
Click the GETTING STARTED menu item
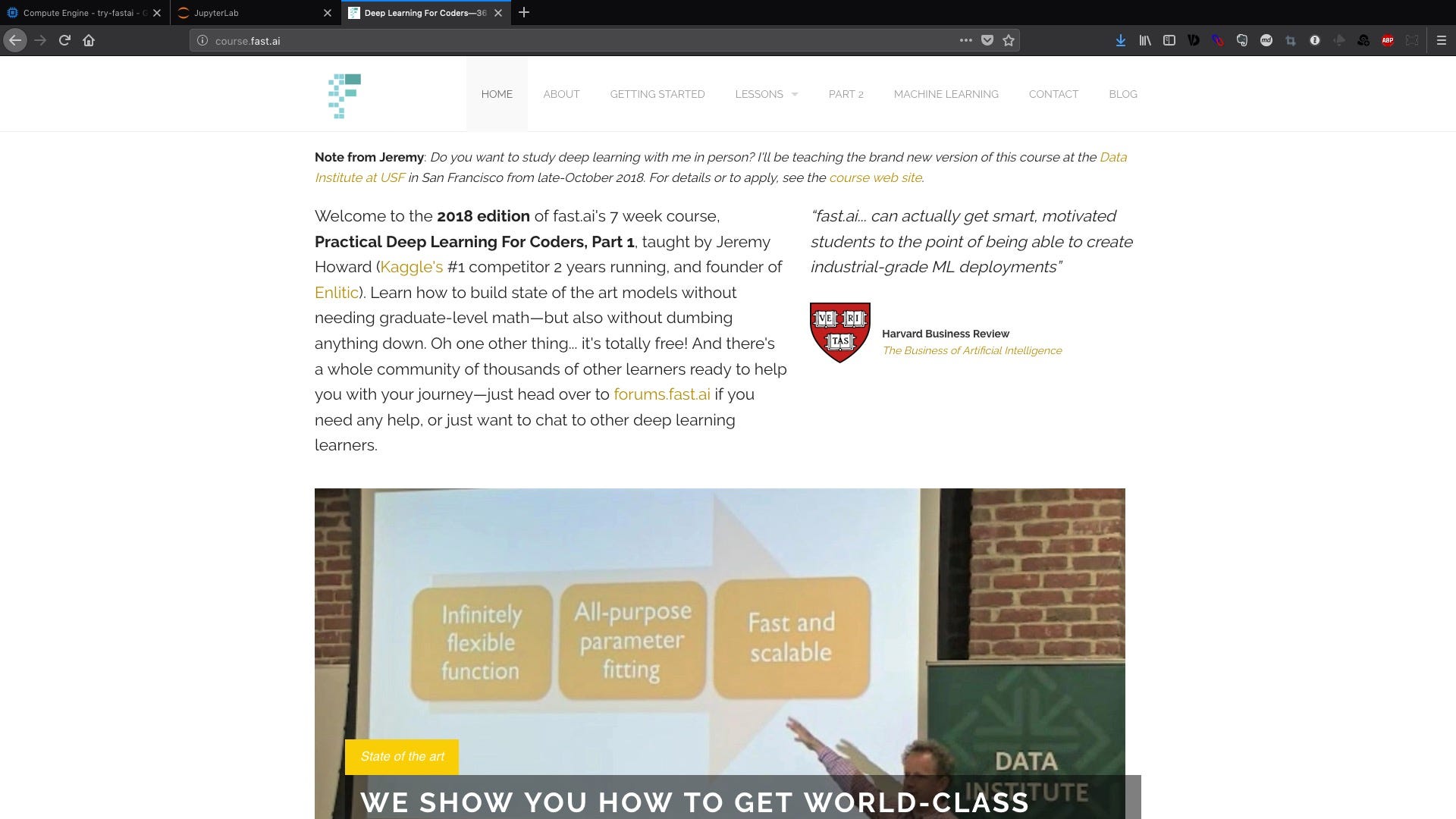658,94
